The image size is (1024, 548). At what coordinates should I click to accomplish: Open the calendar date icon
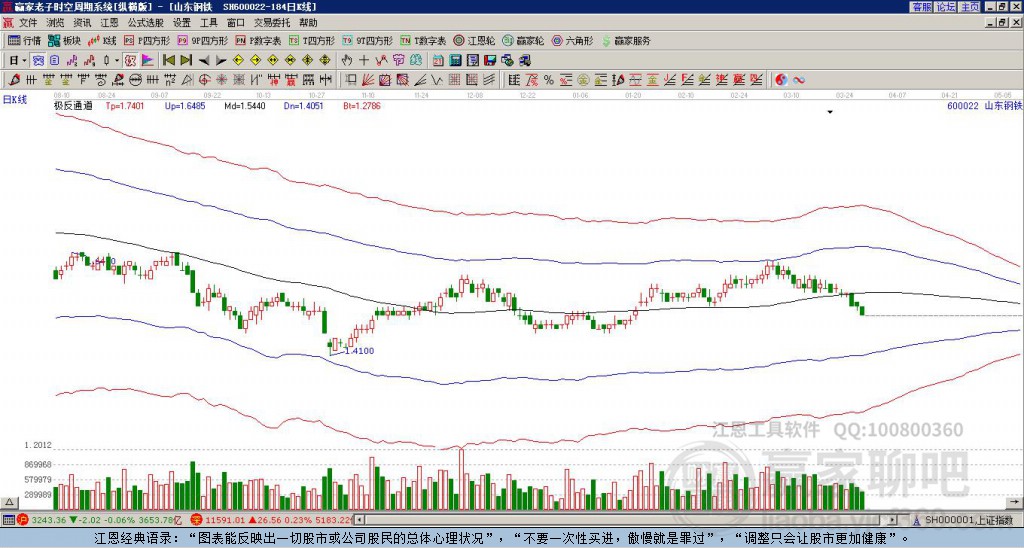pyautogui.click(x=438, y=60)
